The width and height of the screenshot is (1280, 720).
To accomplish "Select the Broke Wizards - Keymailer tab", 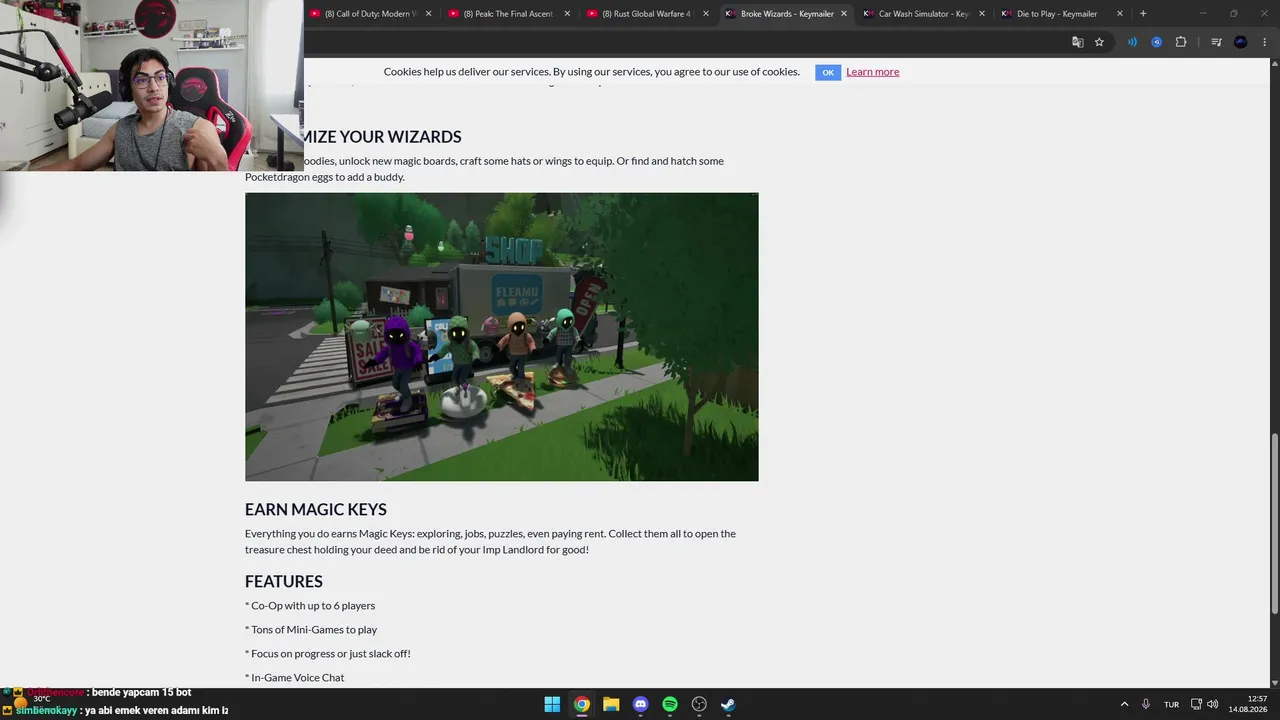I will 786,14.
